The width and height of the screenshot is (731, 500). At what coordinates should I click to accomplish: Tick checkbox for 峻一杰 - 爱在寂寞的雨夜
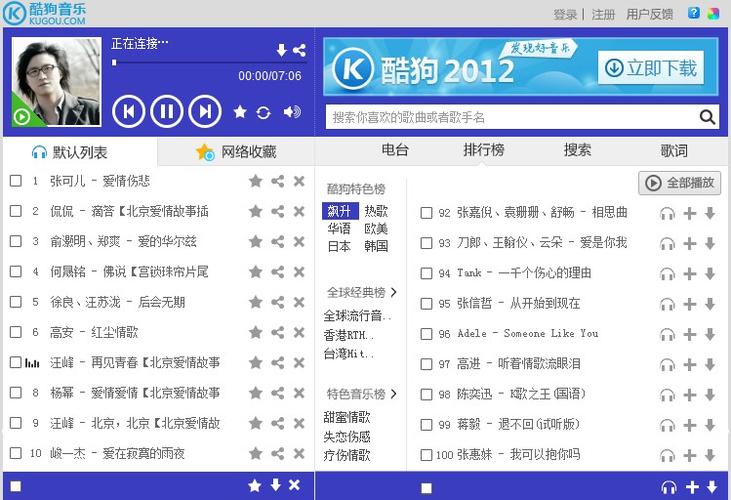tap(16, 453)
